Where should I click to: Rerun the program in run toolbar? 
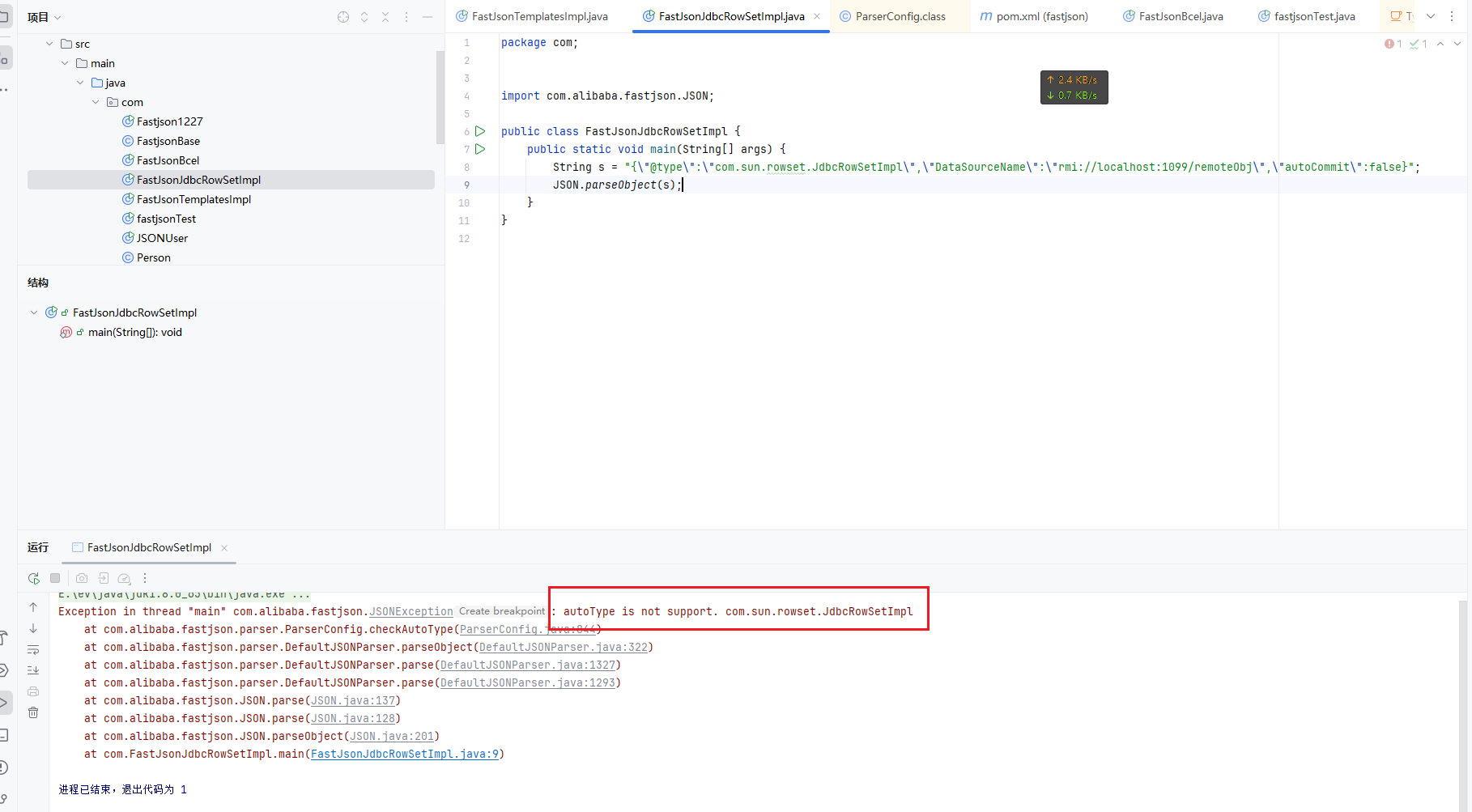[x=34, y=578]
